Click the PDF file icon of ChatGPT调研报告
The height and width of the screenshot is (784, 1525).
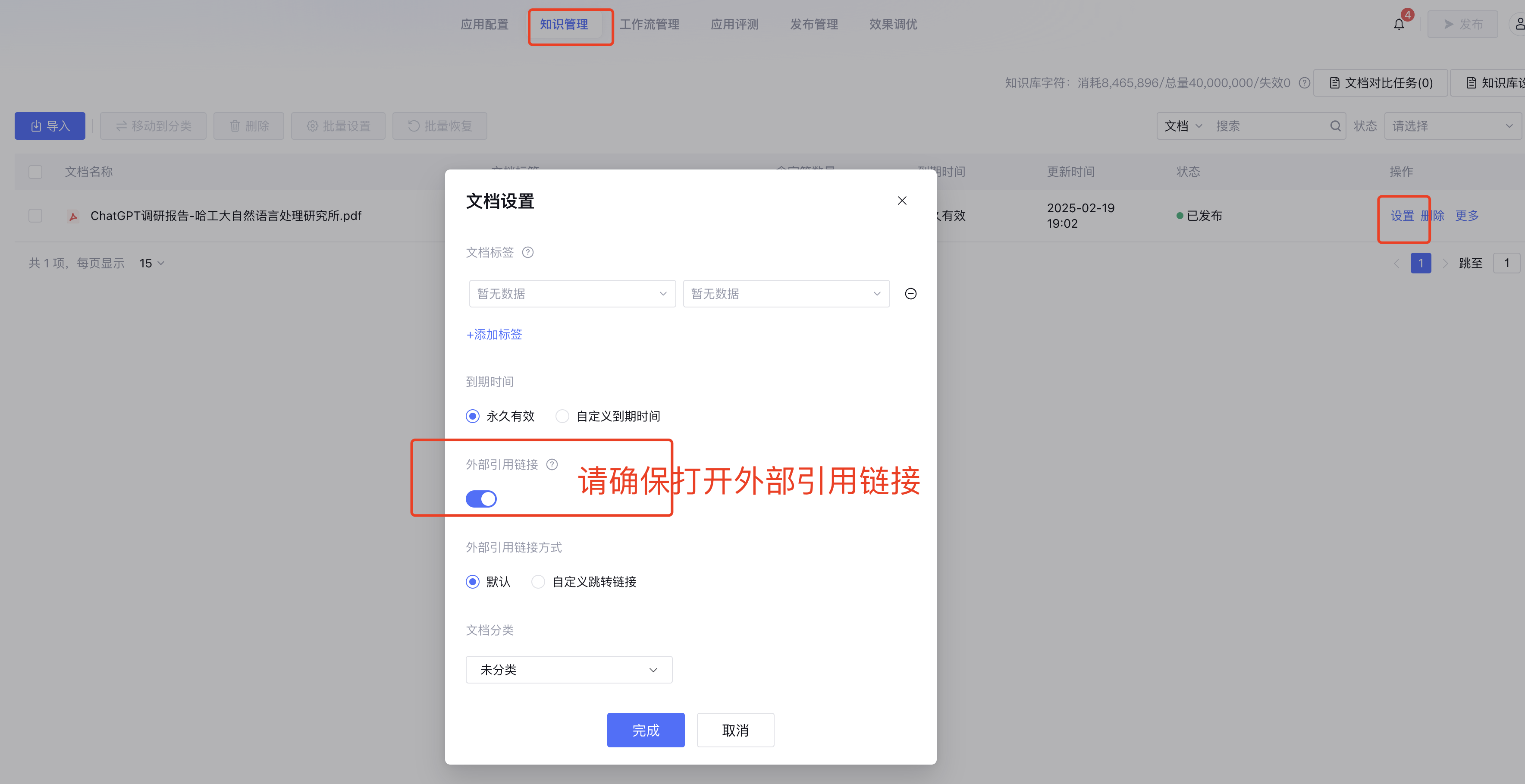pyautogui.click(x=73, y=216)
